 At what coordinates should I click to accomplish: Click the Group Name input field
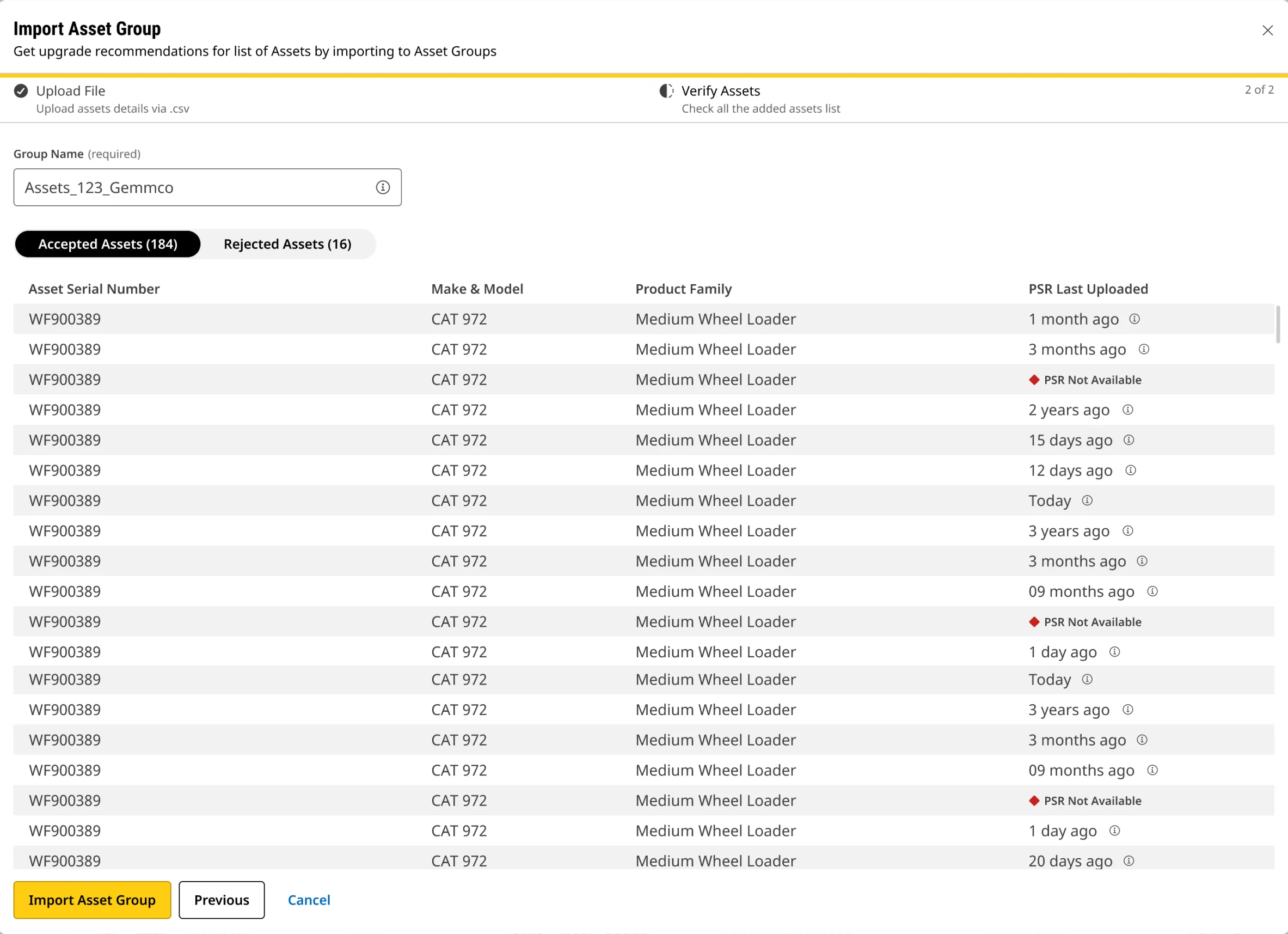207,187
